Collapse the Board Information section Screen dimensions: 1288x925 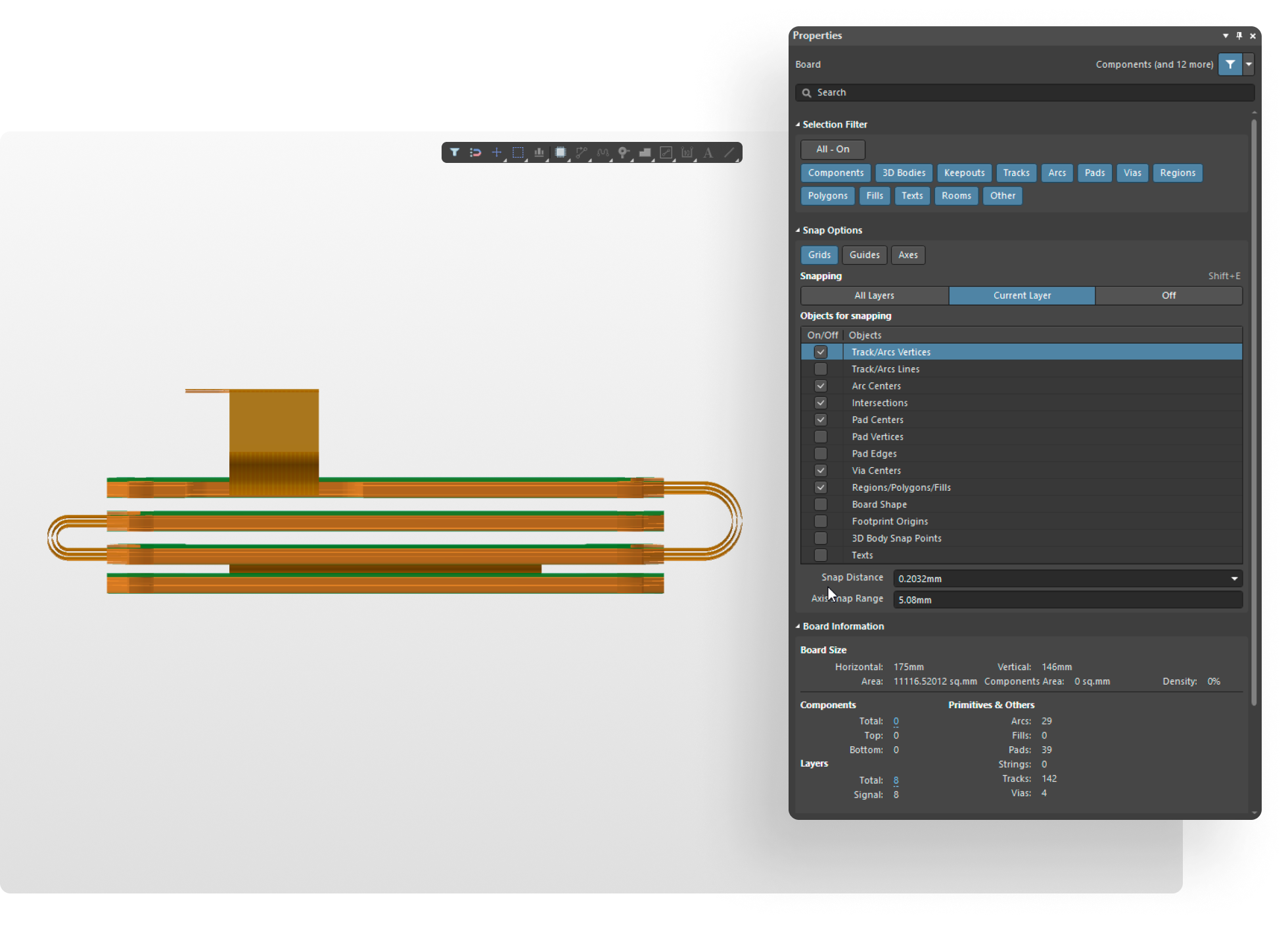tap(798, 626)
